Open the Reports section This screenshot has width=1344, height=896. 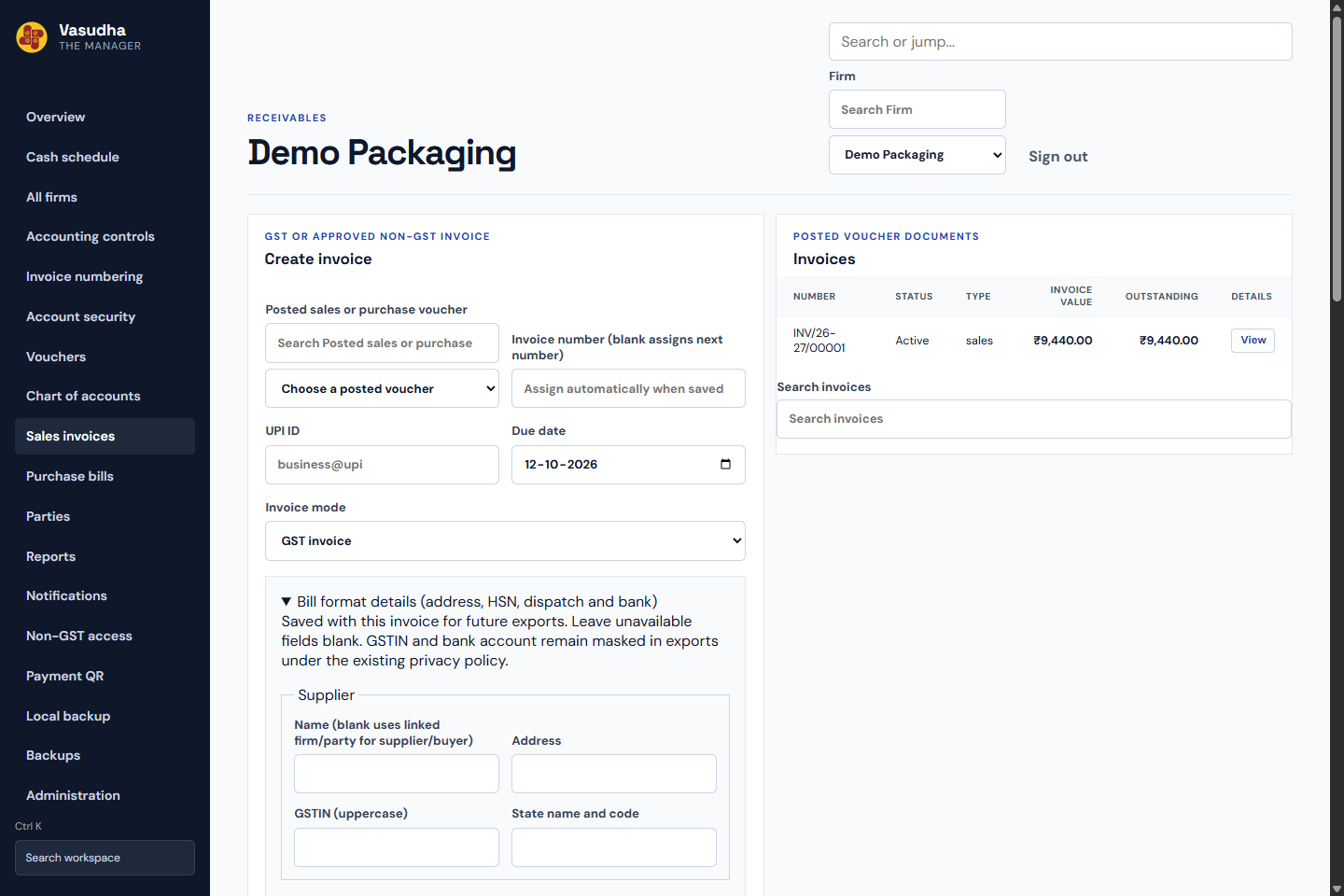pos(105,556)
